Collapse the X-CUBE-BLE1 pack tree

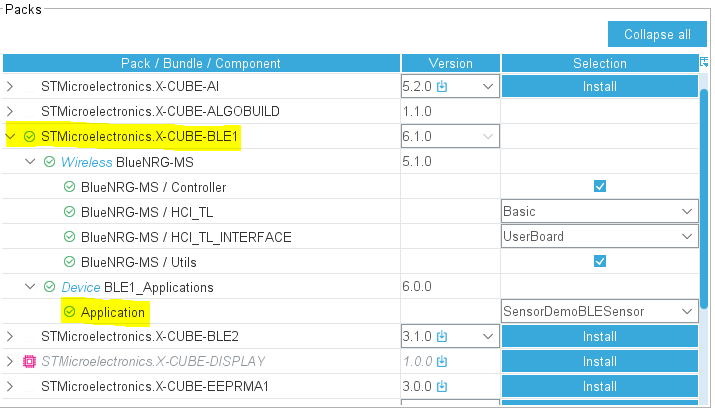10,136
